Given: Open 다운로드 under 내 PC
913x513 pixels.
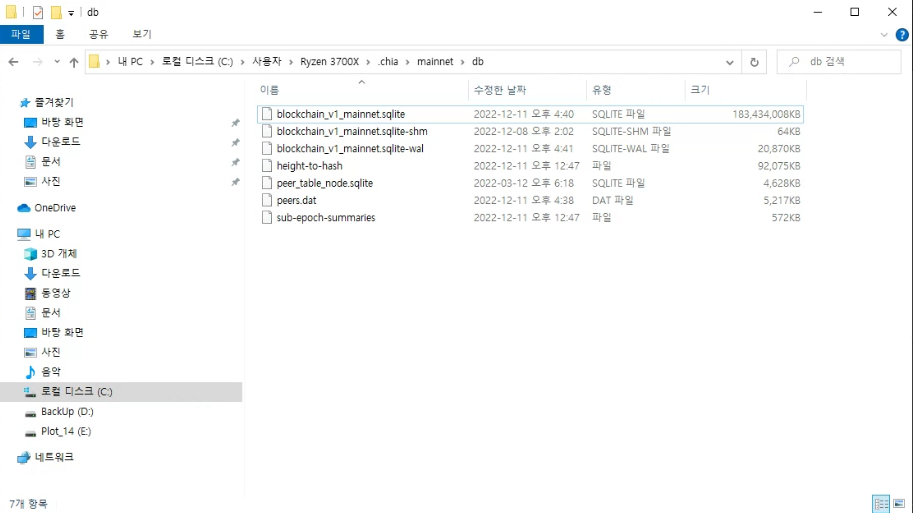Looking at the screenshot, I should 61,273.
